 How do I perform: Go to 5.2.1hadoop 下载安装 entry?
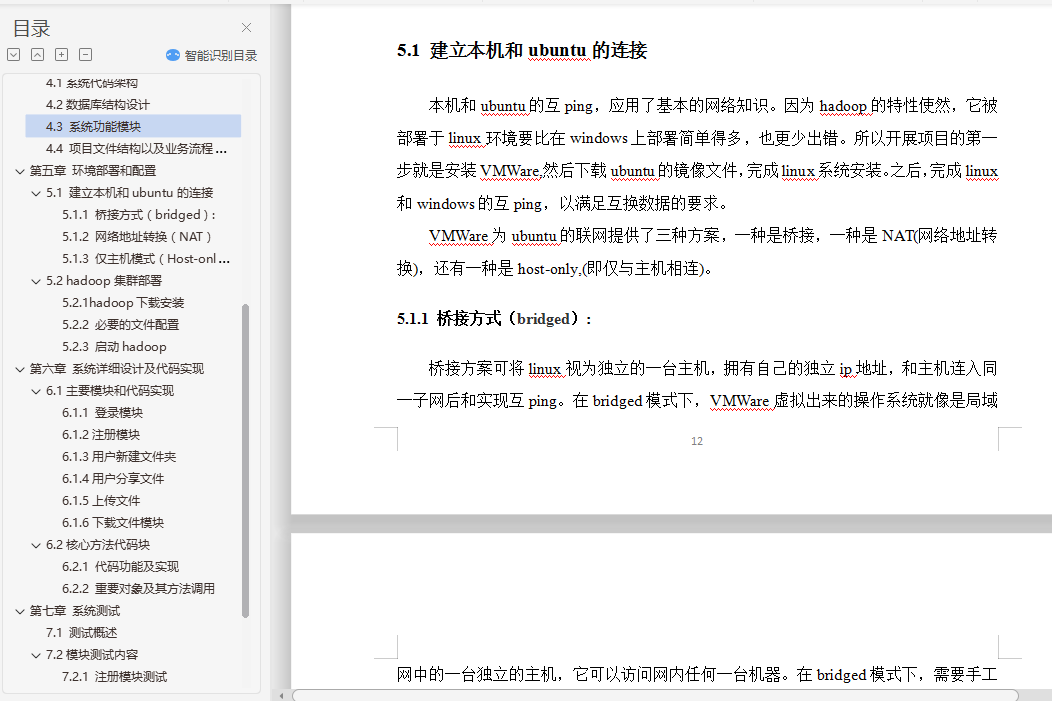pyautogui.click(x=123, y=303)
